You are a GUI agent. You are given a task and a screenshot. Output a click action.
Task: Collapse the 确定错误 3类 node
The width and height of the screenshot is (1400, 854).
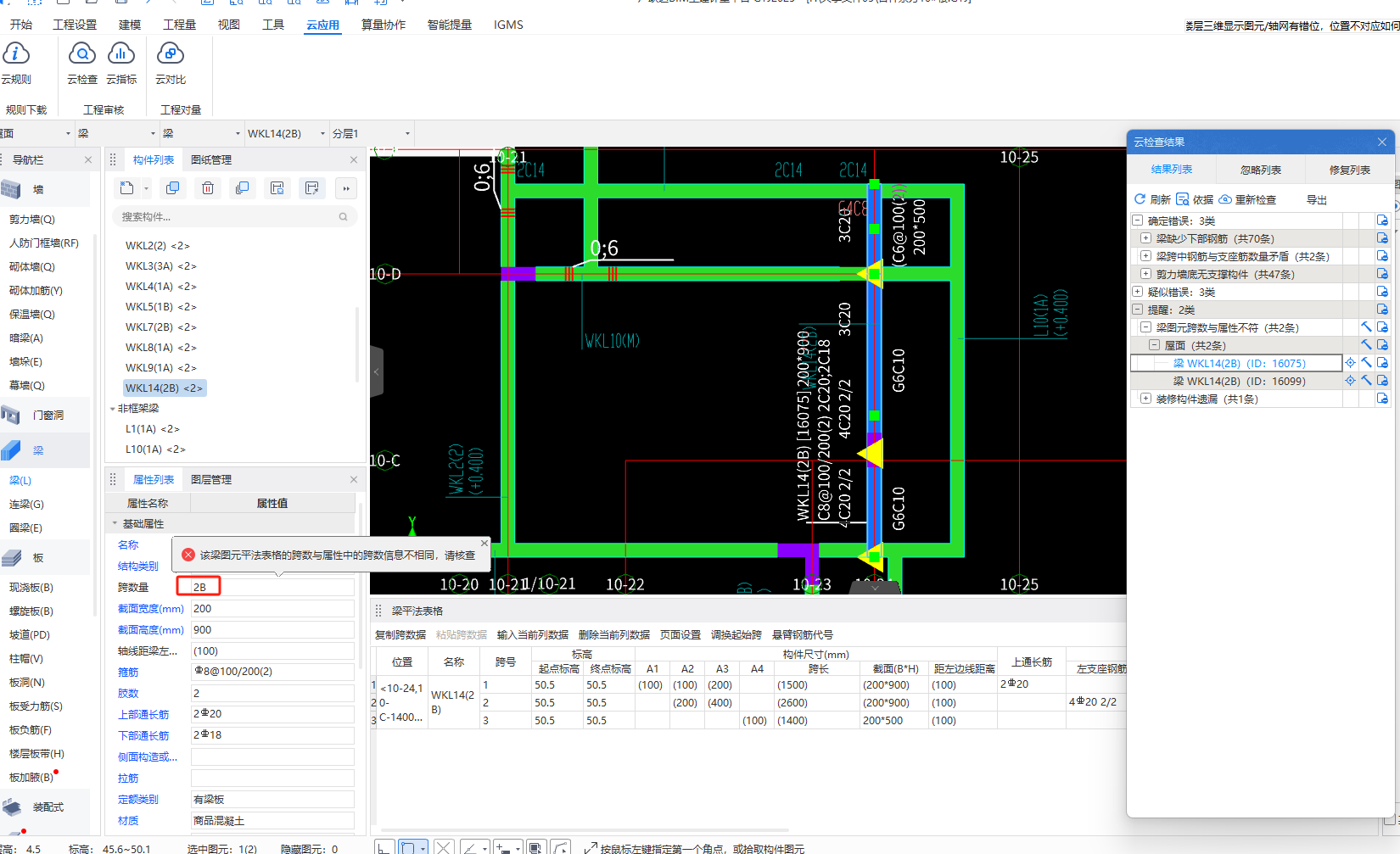click(x=1137, y=220)
